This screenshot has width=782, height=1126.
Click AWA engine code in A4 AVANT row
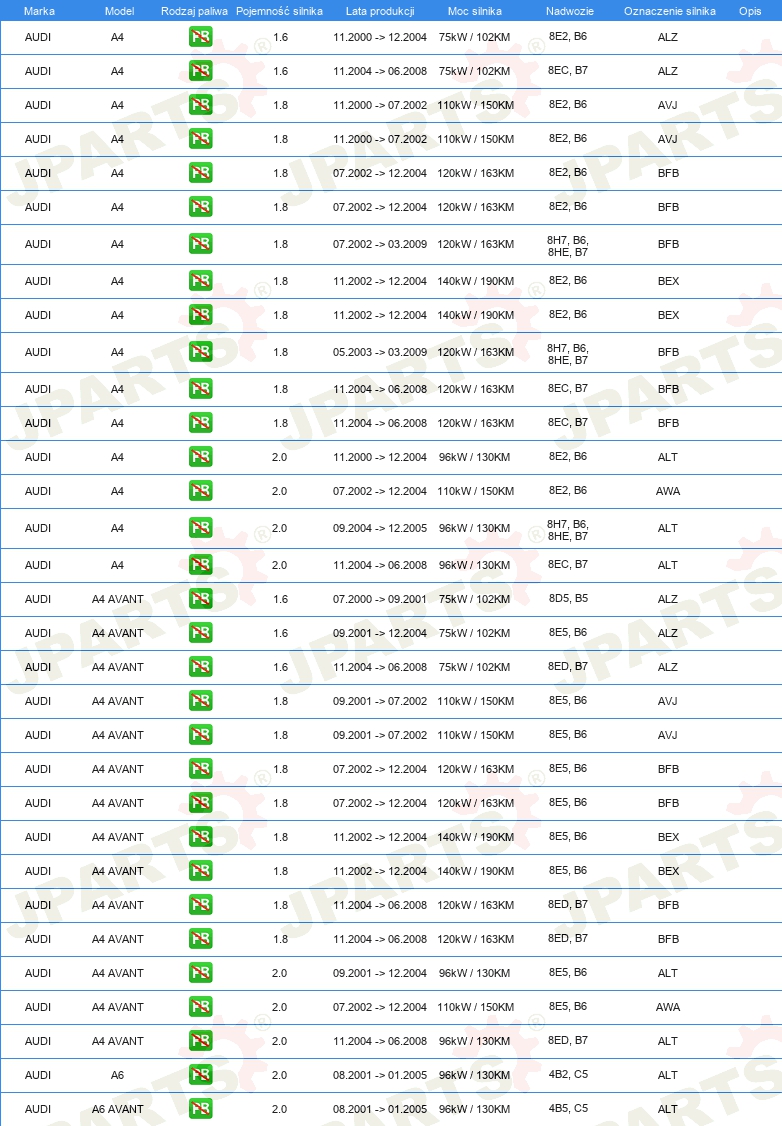pyautogui.click(x=668, y=1007)
